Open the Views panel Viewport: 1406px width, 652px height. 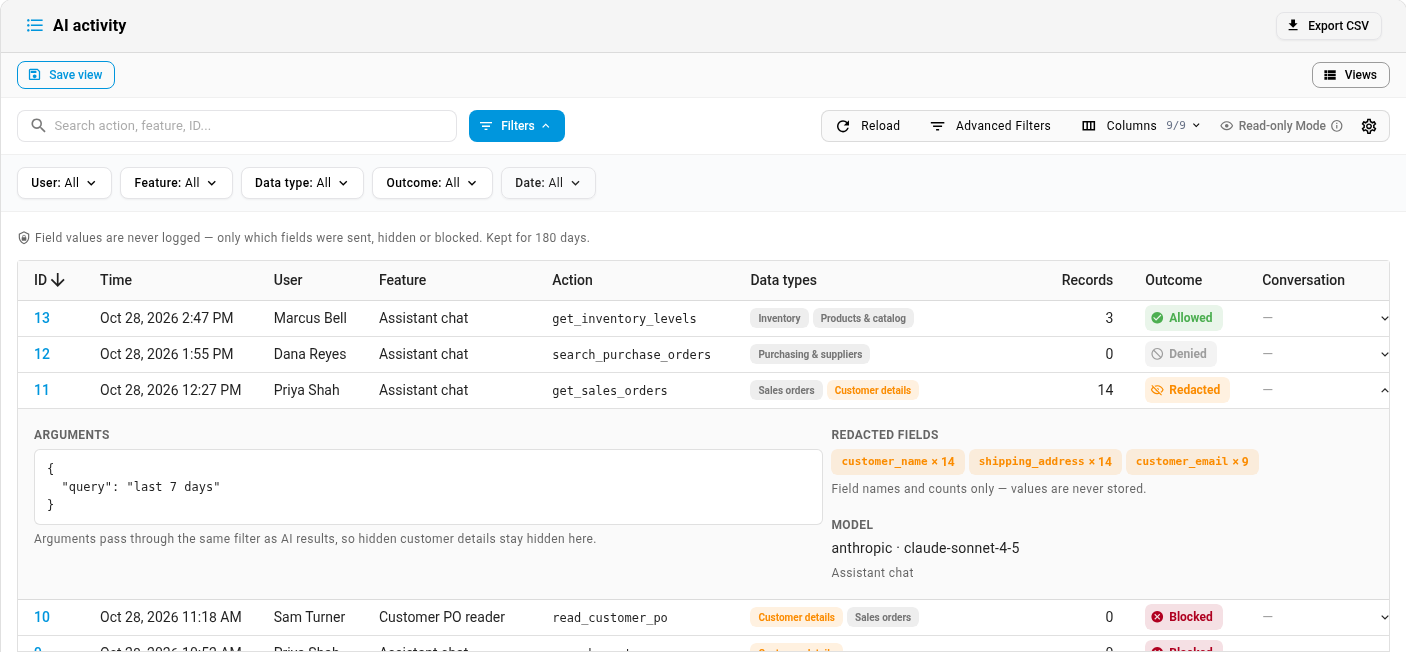tap(1350, 75)
